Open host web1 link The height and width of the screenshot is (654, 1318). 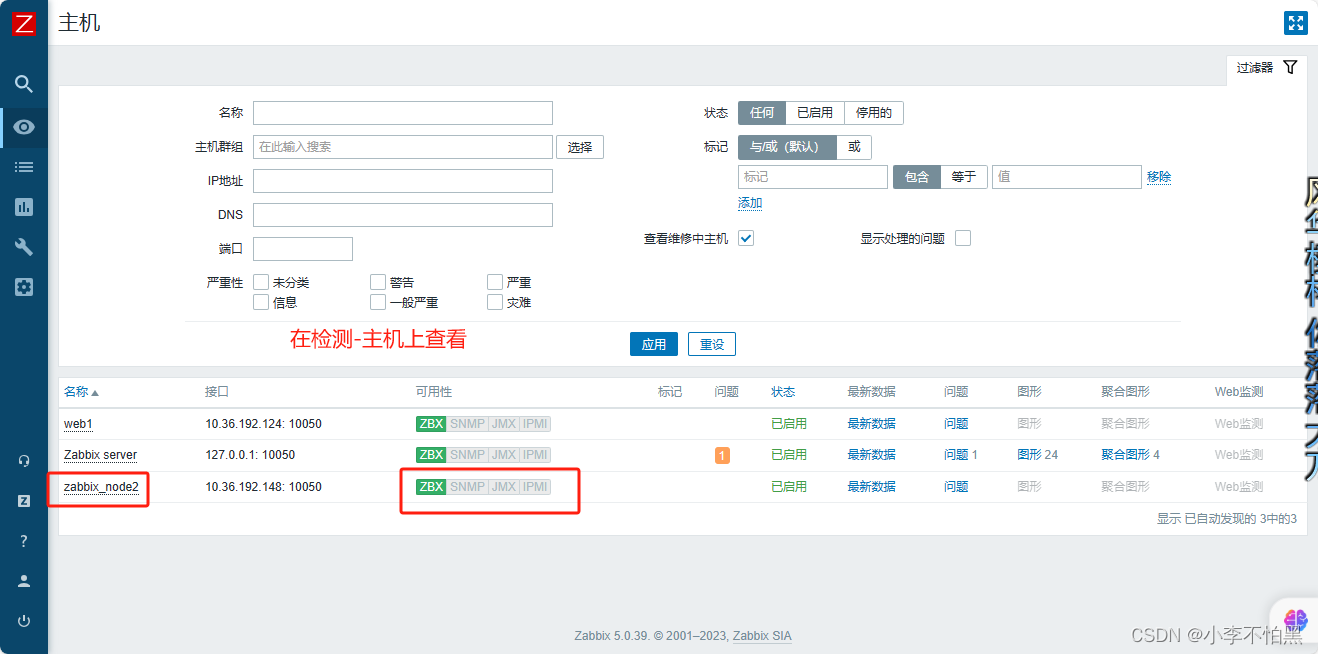coord(78,424)
